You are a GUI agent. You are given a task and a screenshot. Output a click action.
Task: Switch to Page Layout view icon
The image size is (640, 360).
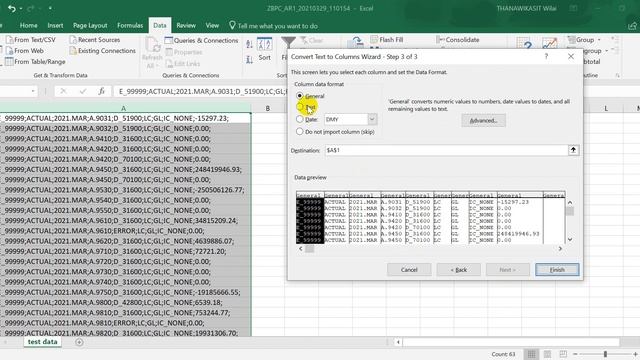pyautogui.click(x=547, y=354)
